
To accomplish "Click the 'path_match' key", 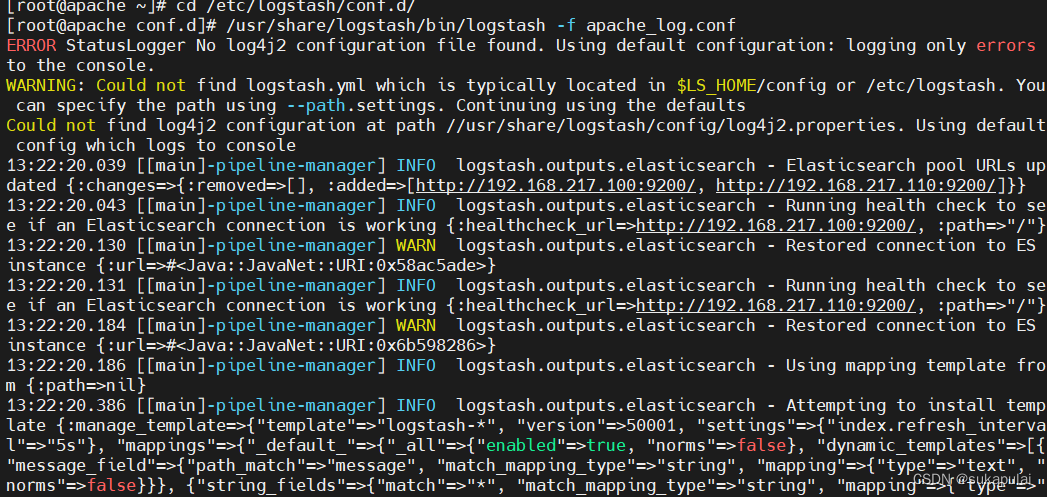I will (x=254, y=466).
